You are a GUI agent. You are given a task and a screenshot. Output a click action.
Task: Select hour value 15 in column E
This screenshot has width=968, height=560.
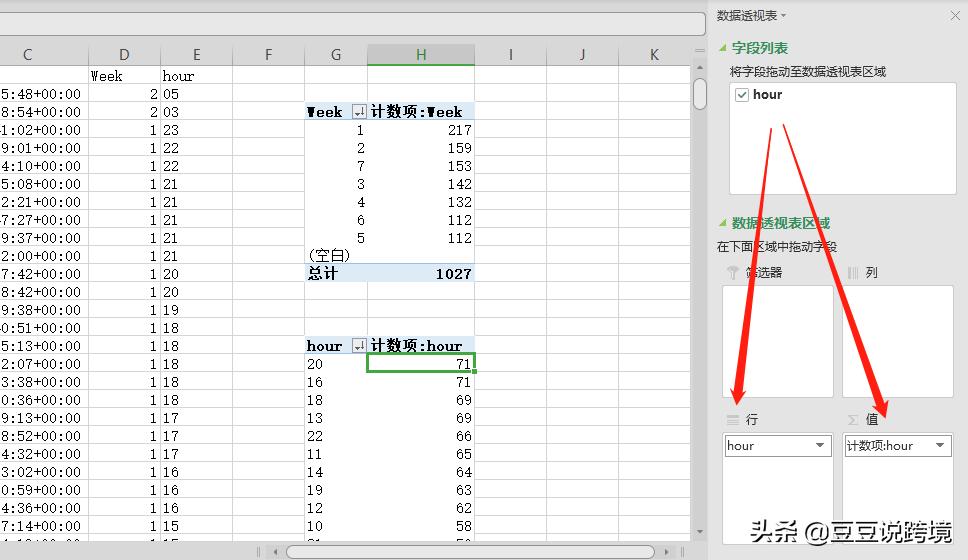[196, 525]
